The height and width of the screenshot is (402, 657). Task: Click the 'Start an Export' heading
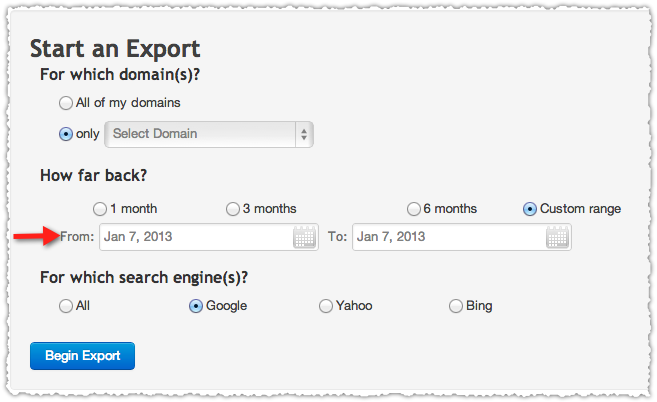115,49
